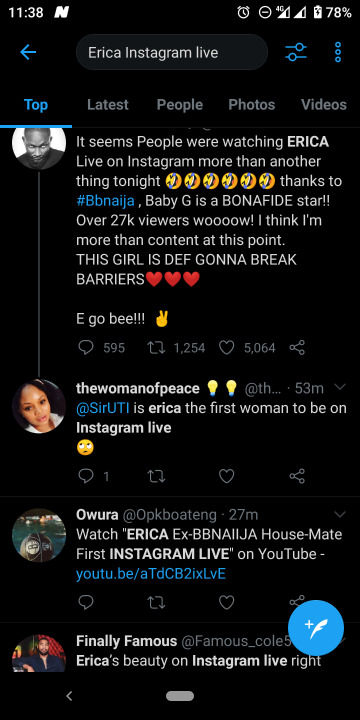The height and width of the screenshot is (720, 360).
Task: Open the search filter settings icon
Action: coord(296,52)
